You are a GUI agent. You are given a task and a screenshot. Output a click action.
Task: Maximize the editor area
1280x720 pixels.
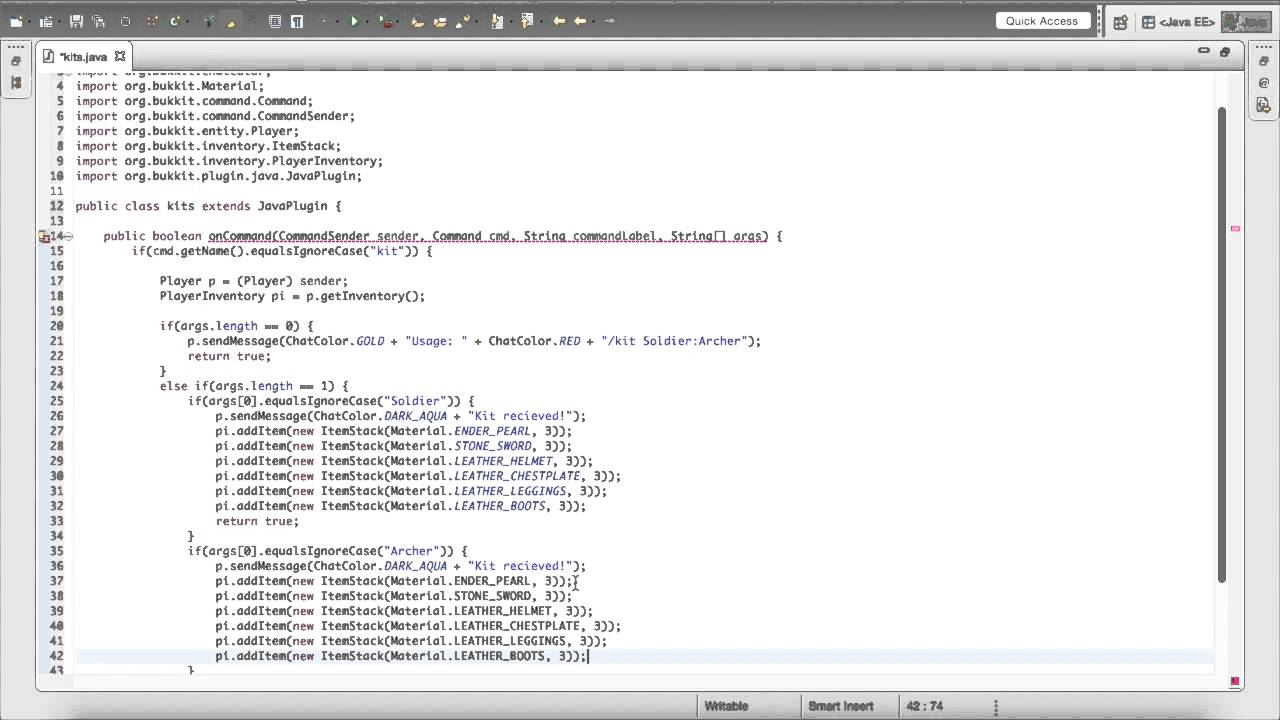[x=1224, y=52]
